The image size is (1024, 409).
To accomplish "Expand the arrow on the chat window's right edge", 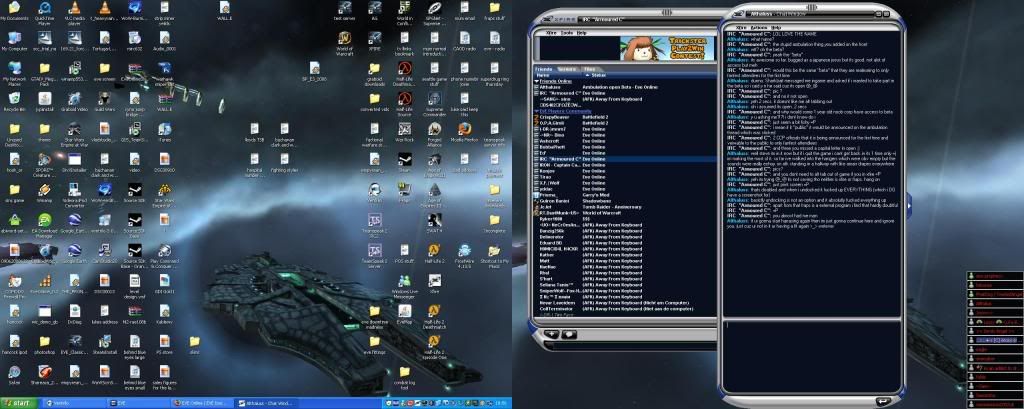I will click(x=908, y=206).
